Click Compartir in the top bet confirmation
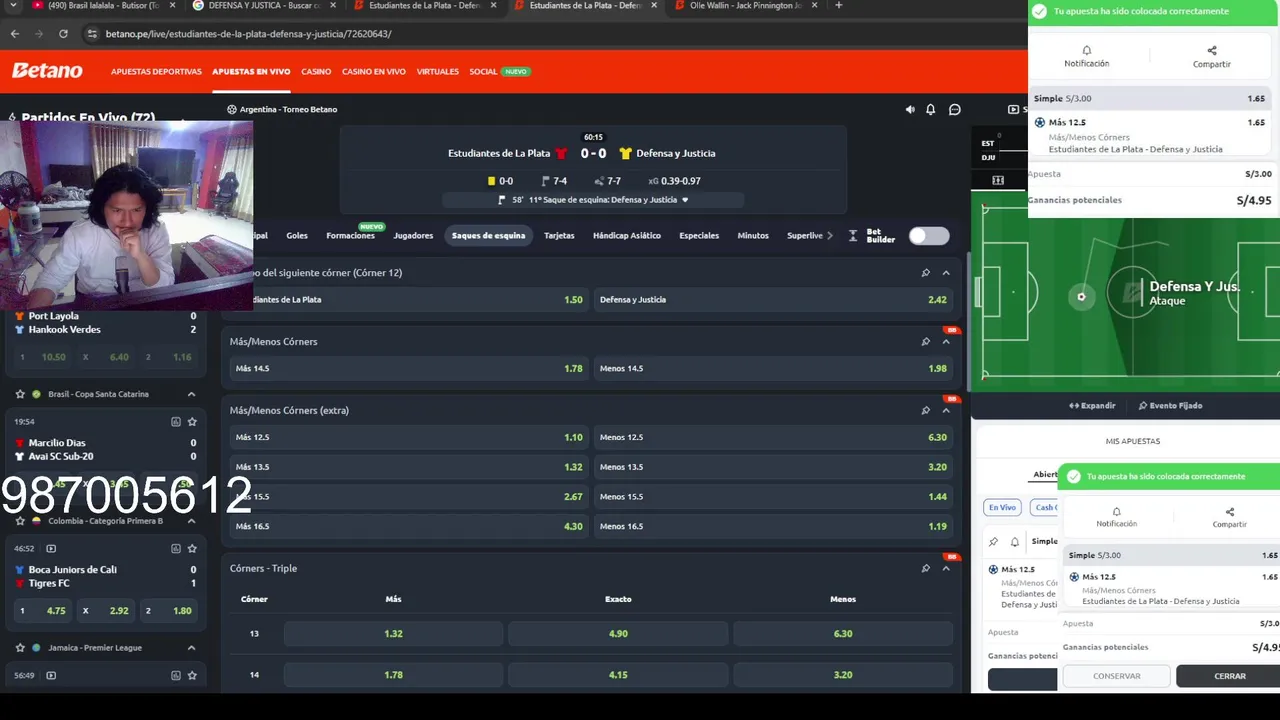The width and height of the screenshot is (1280, 720). click(1211, 56)
